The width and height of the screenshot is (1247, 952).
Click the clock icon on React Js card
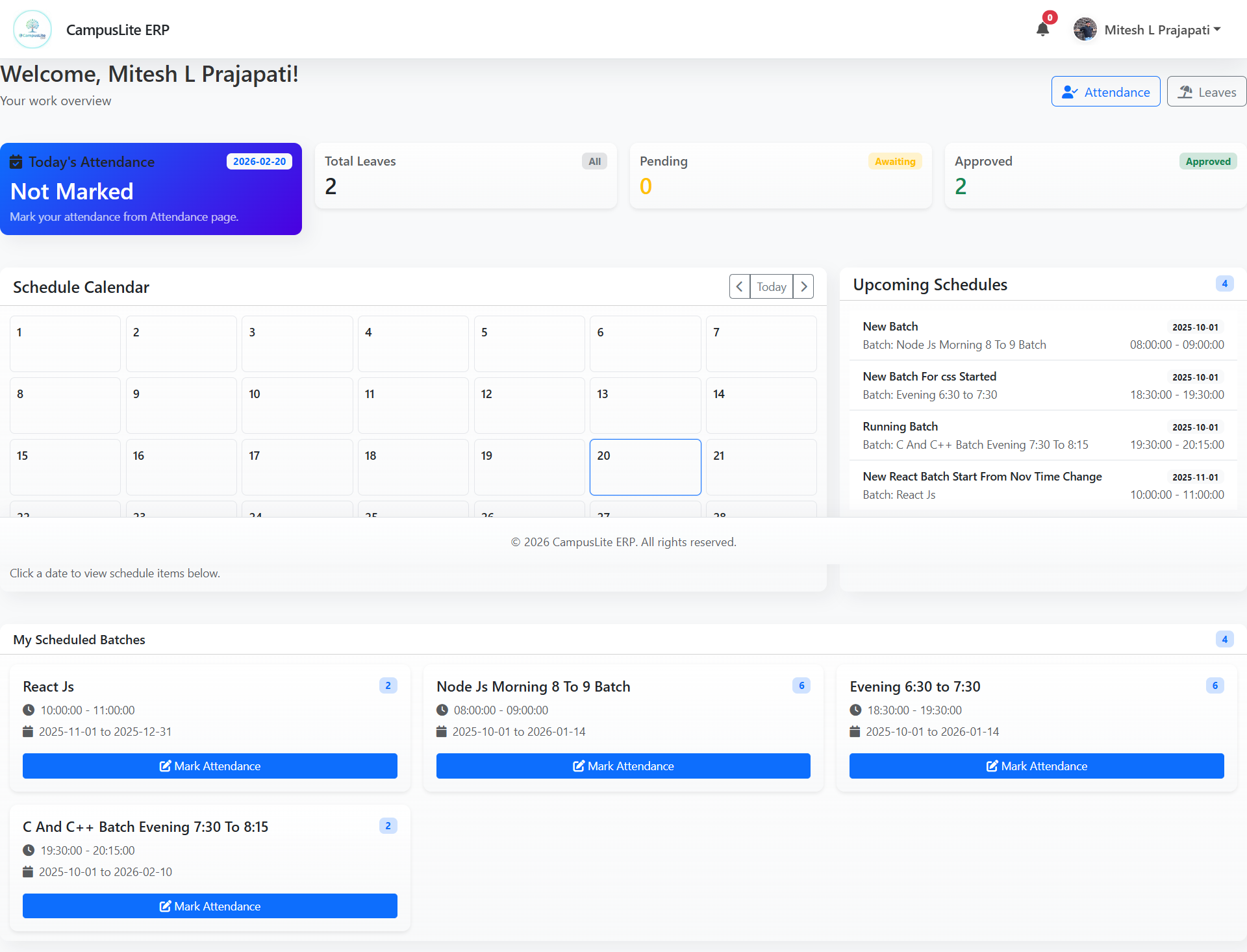29,710
